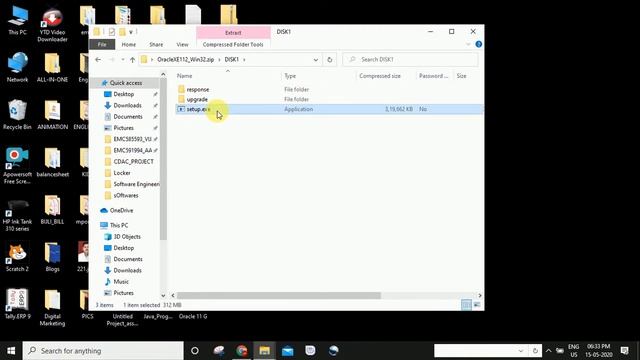Open Chrome from the taskbar
The width and height of the screenshot is (640, 360).
[242, 351]
